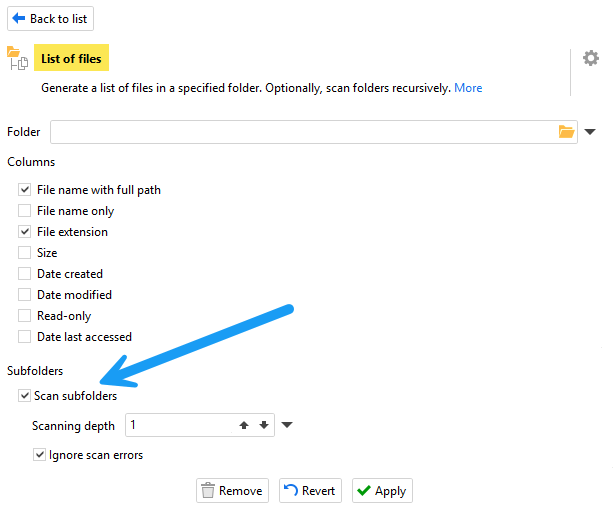Click the folder browse icon
Screen dimensions: 615x518
567,132
